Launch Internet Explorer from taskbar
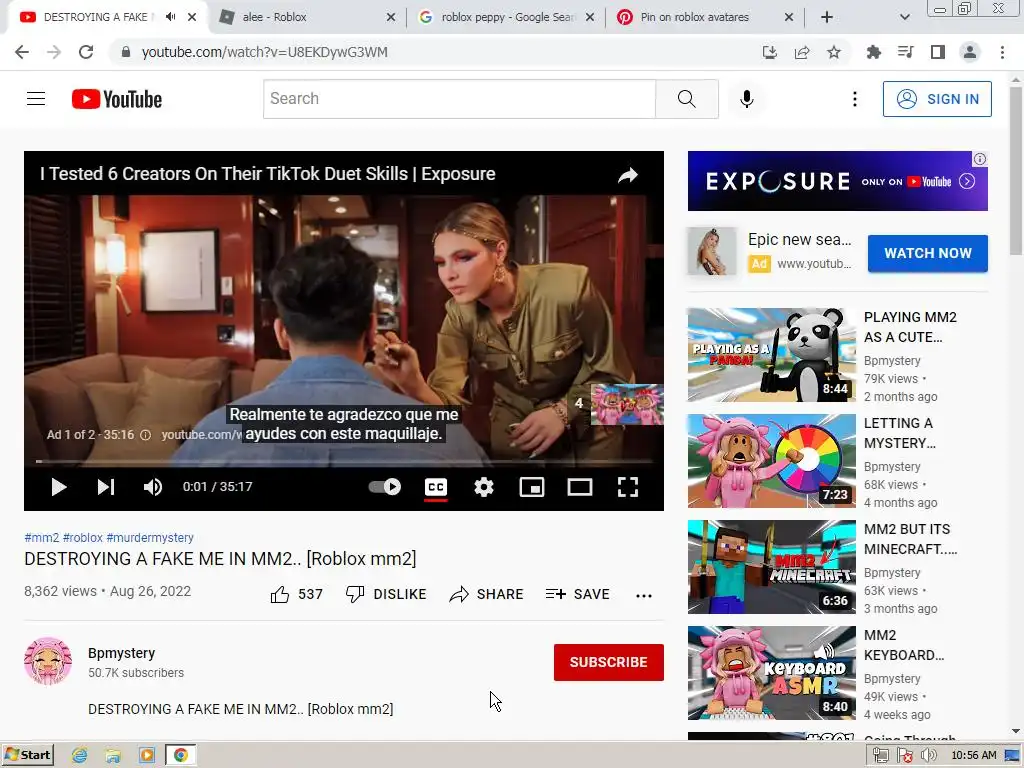This screenshot has width=1024, height=768. coord(80,756)
